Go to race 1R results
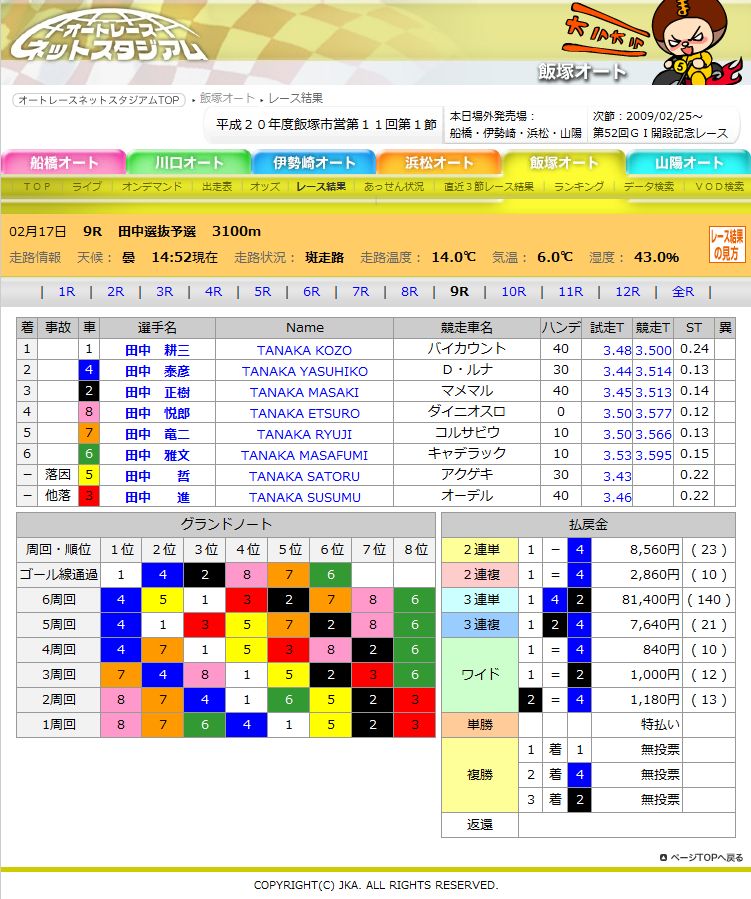This screenshot has width=751, height=899. pyautogui.click(x=67, y=292)
